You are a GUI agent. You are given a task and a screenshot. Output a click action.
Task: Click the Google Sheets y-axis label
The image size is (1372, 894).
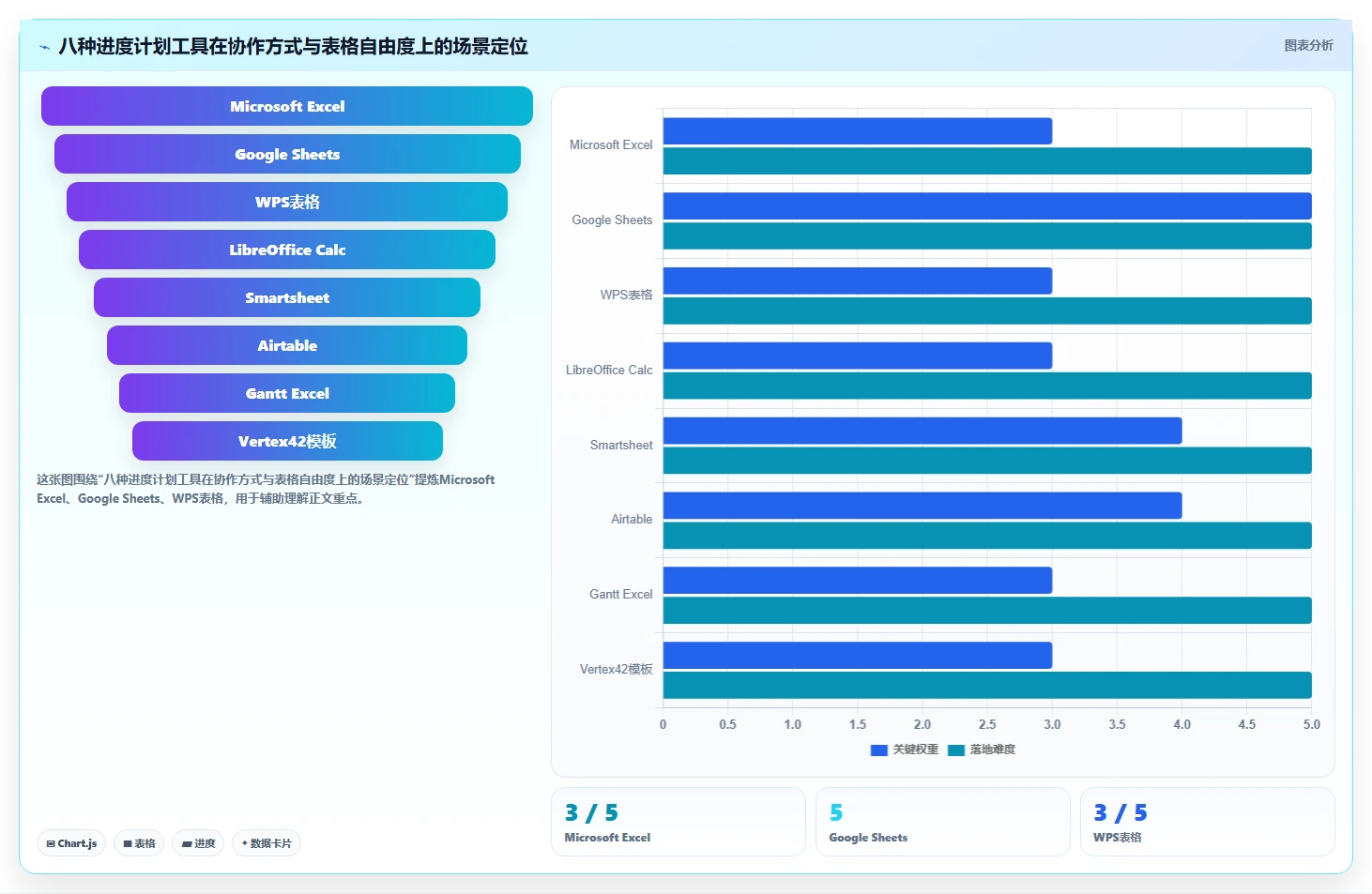click(612, 220)
